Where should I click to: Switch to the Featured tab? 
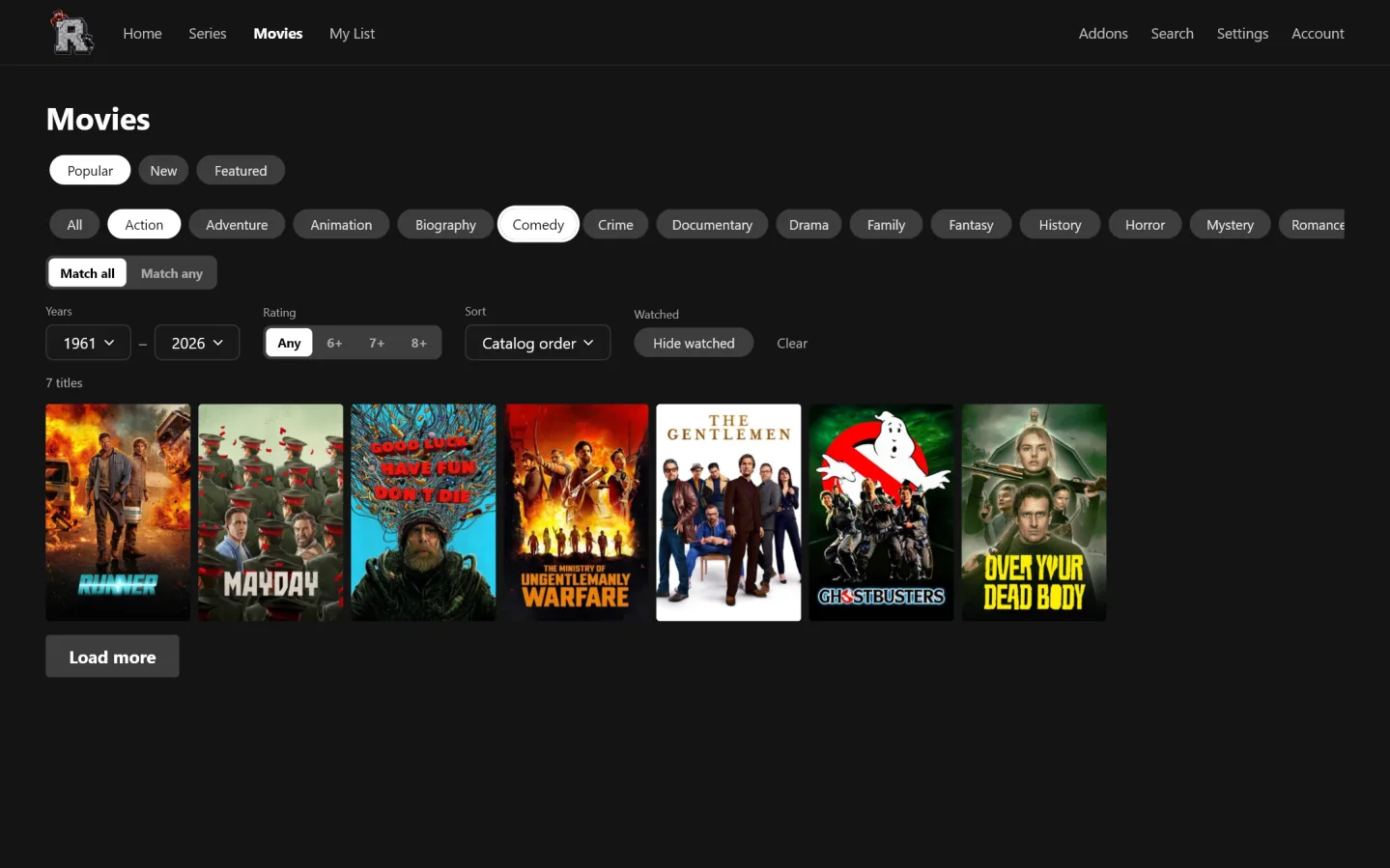241,171
